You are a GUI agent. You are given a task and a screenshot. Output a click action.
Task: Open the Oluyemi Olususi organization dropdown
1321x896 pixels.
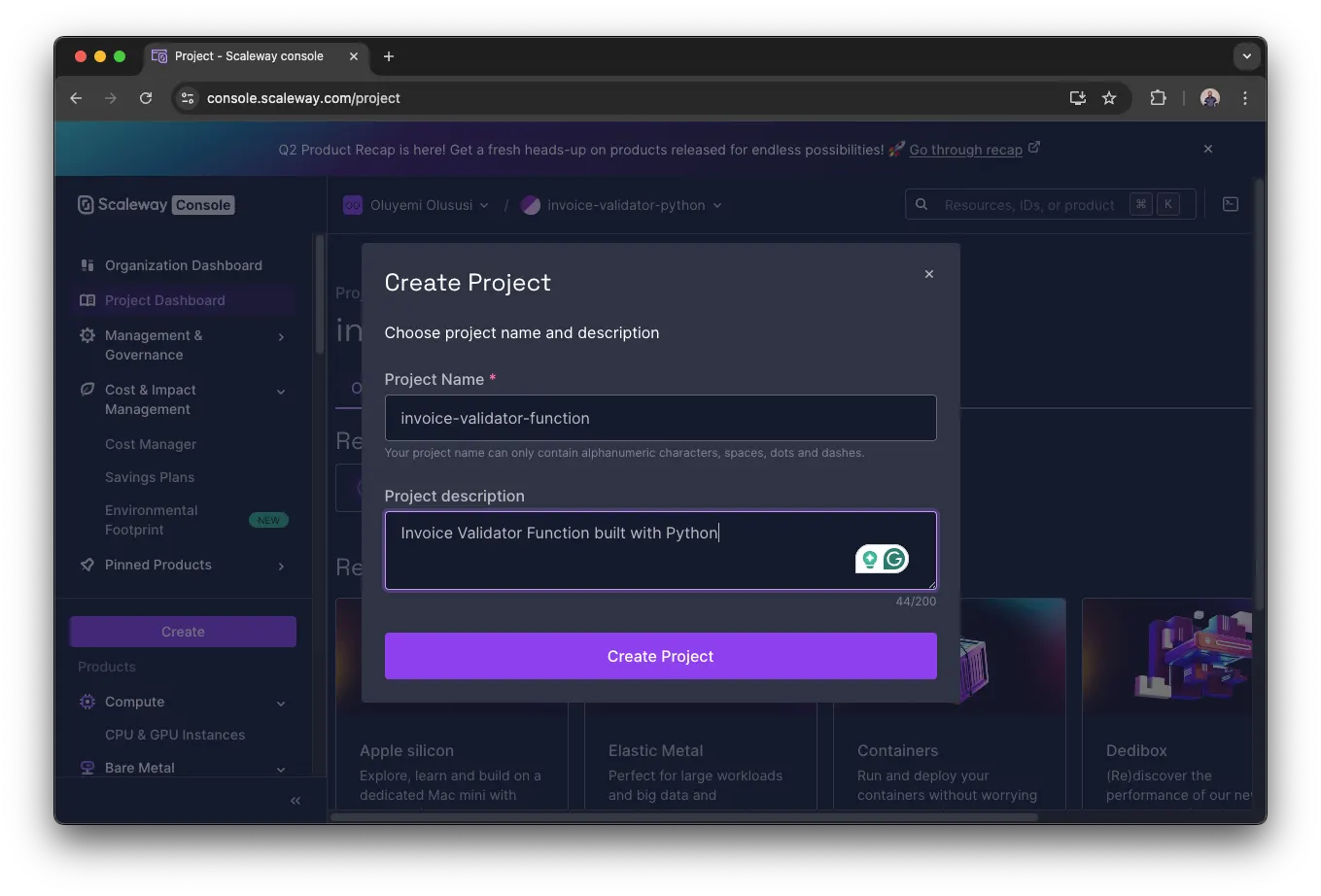point(416,205)
